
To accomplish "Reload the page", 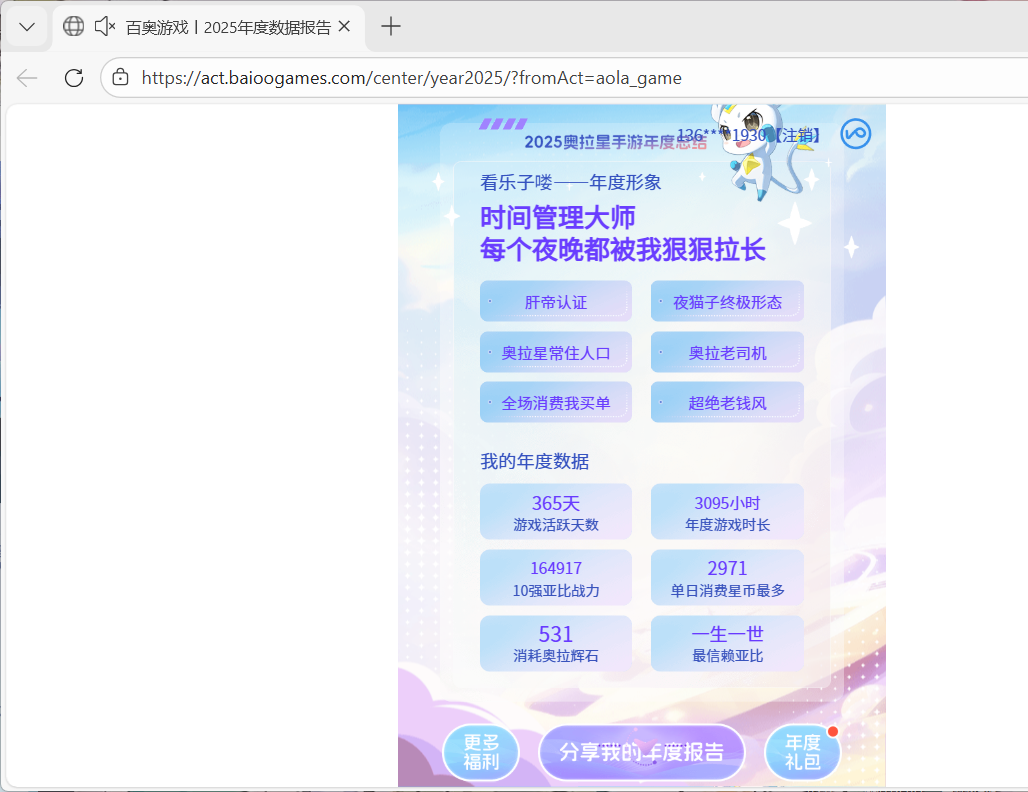I will tap(74, 78).
